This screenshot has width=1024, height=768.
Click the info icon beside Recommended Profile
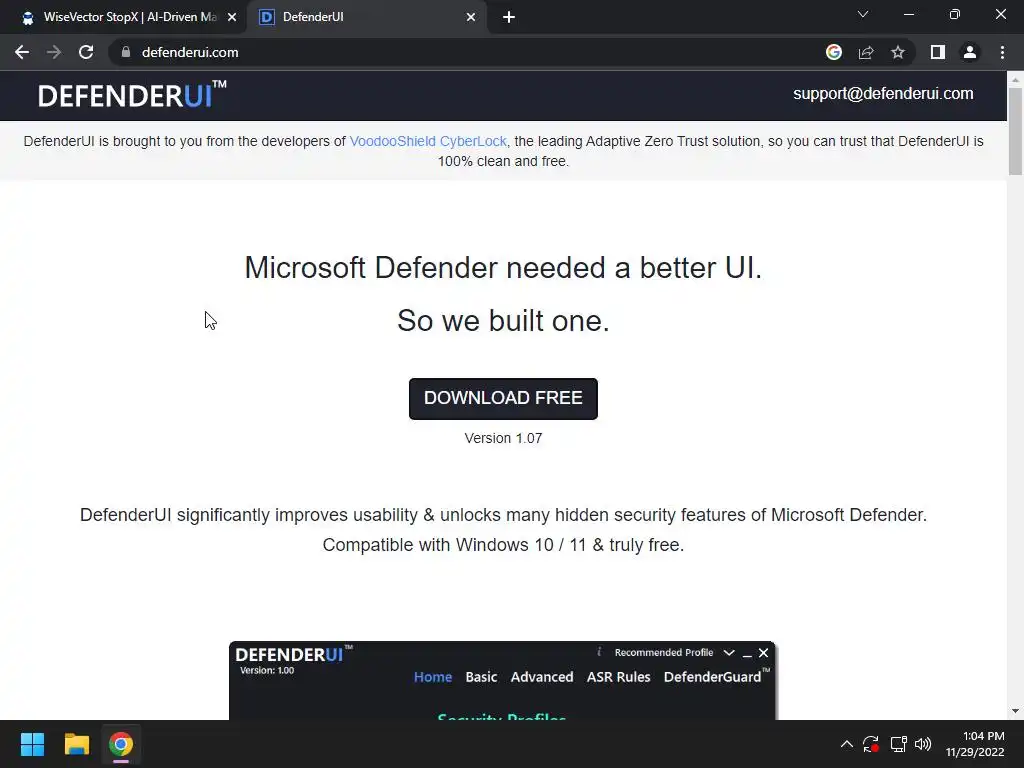(599, 652)
